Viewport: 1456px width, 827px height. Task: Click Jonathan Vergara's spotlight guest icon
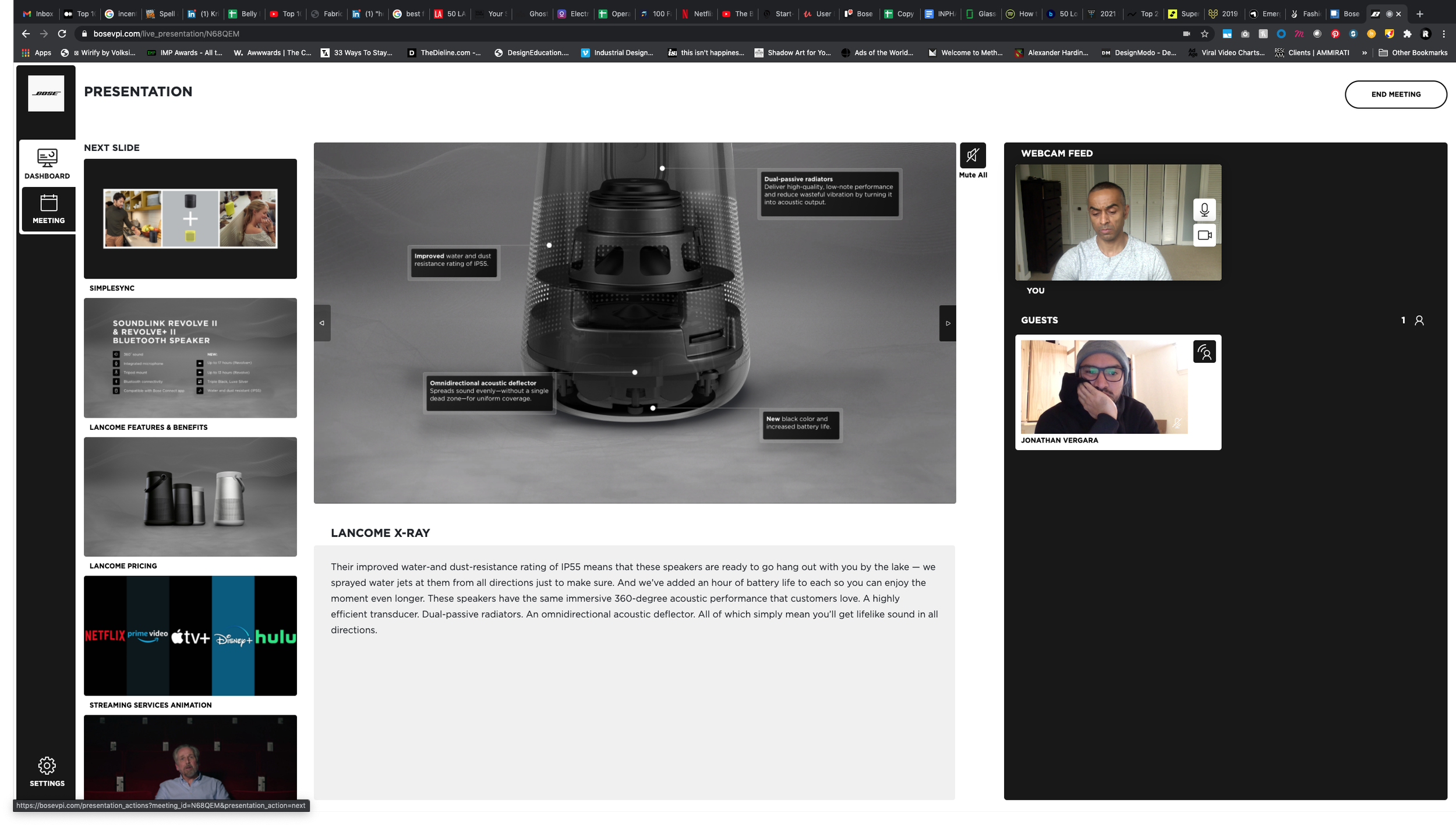pyautogui.click(x=1204, y=352)
